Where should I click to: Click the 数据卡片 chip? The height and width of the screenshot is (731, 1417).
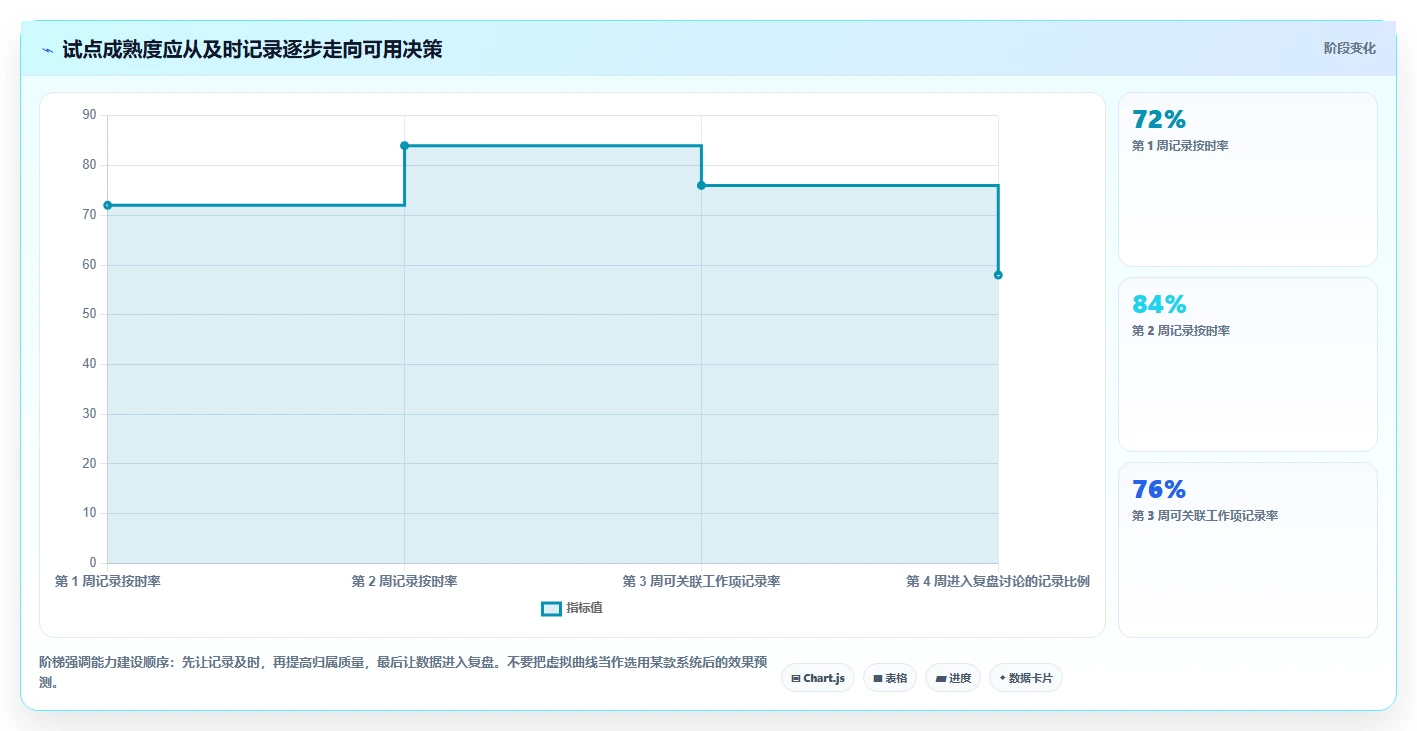coord(1026,678)
